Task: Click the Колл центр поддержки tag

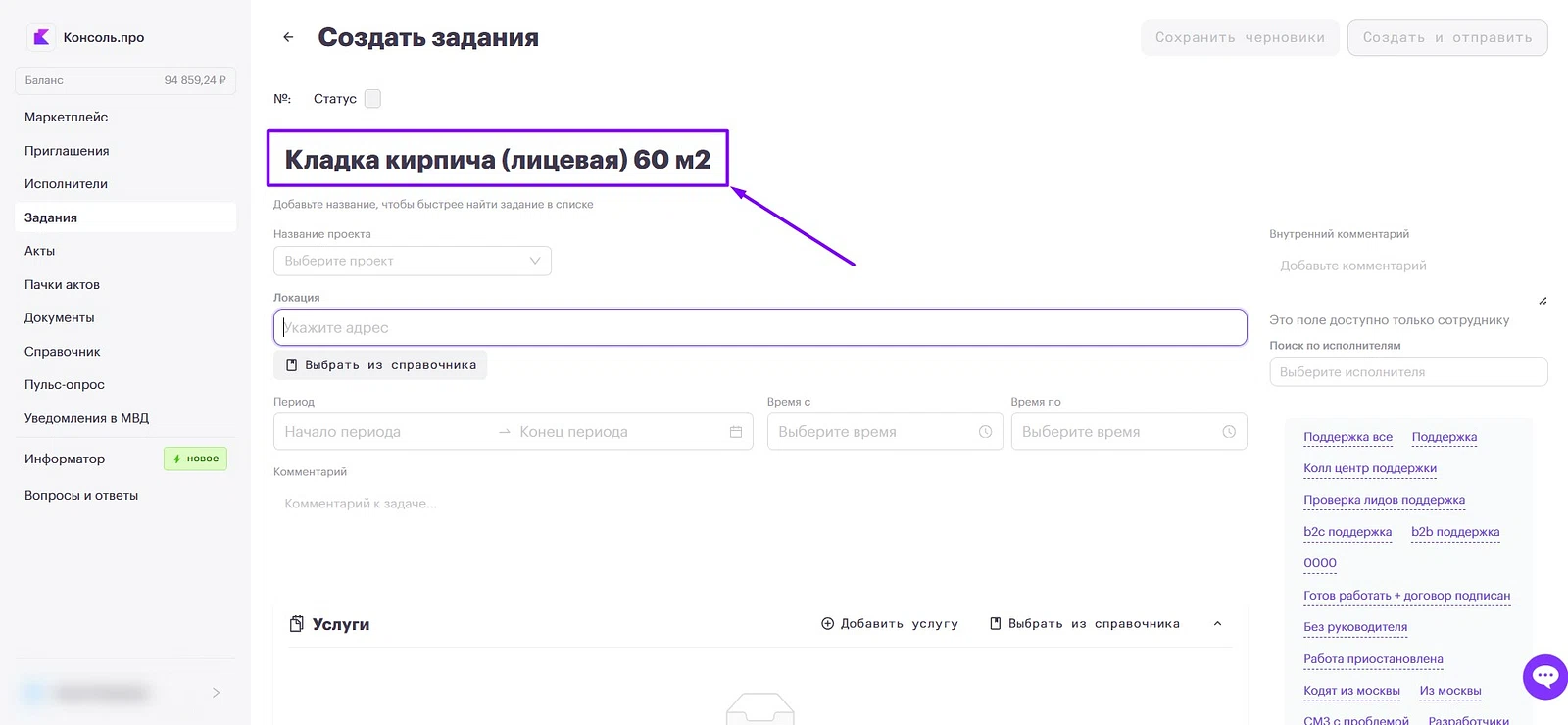Action: click(x=1370, y=468)
